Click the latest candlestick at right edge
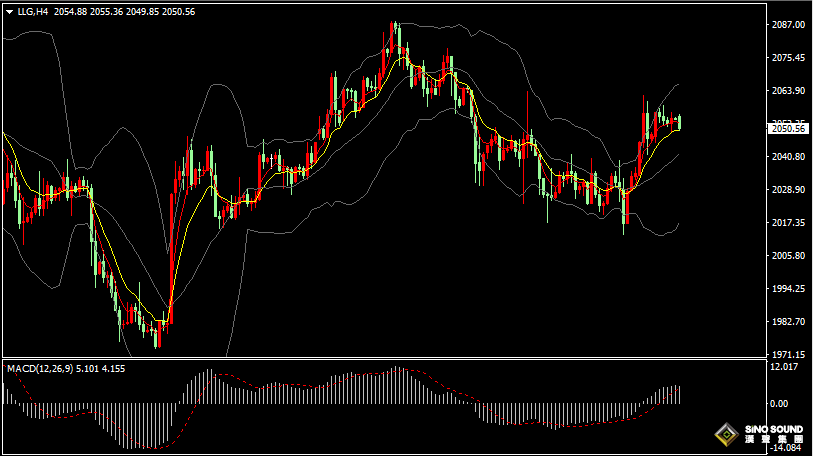Viewport: 813px width, 456px height. pos(679,122)
